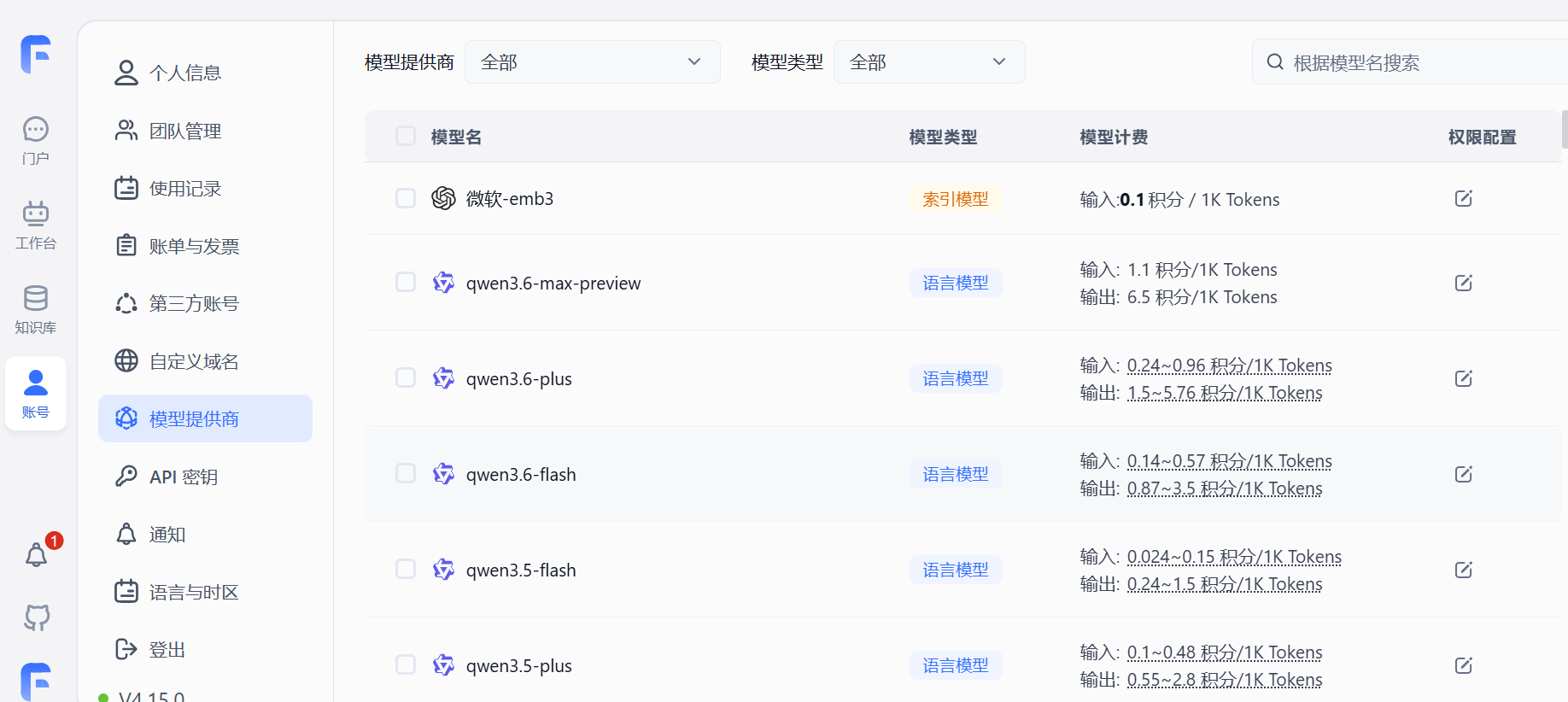Click the Qwen logo beside qwen3.6-plus
This screenshot has width=1568, height=702.
point(443,378)
